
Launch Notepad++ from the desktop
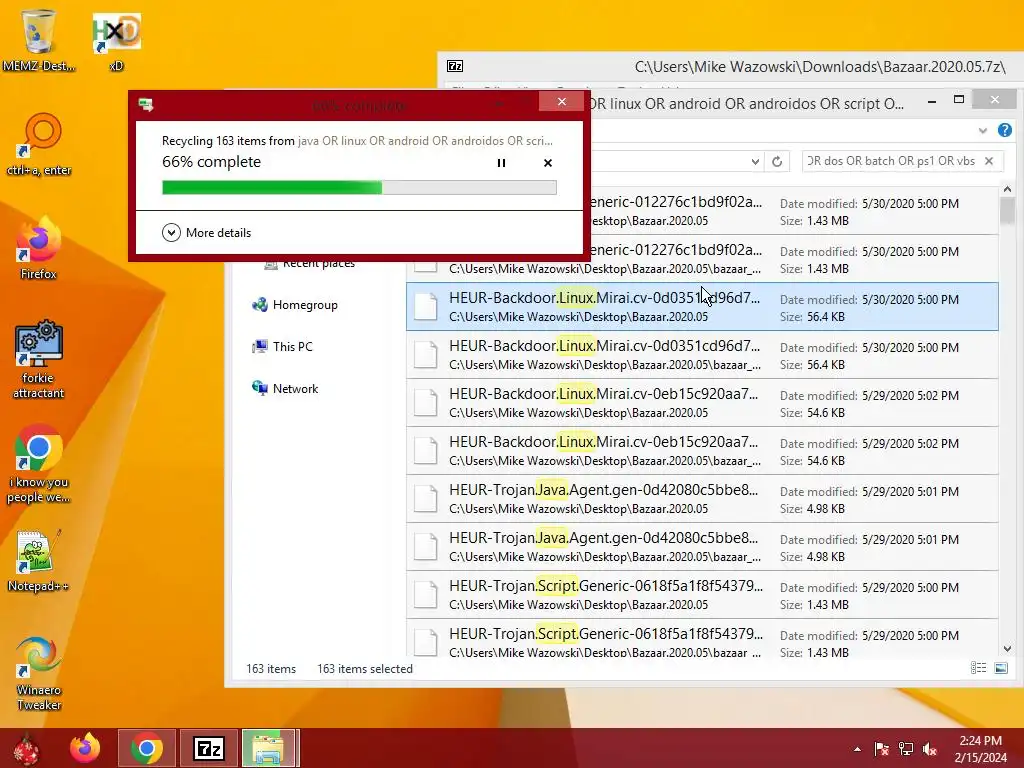coord(39,560)
